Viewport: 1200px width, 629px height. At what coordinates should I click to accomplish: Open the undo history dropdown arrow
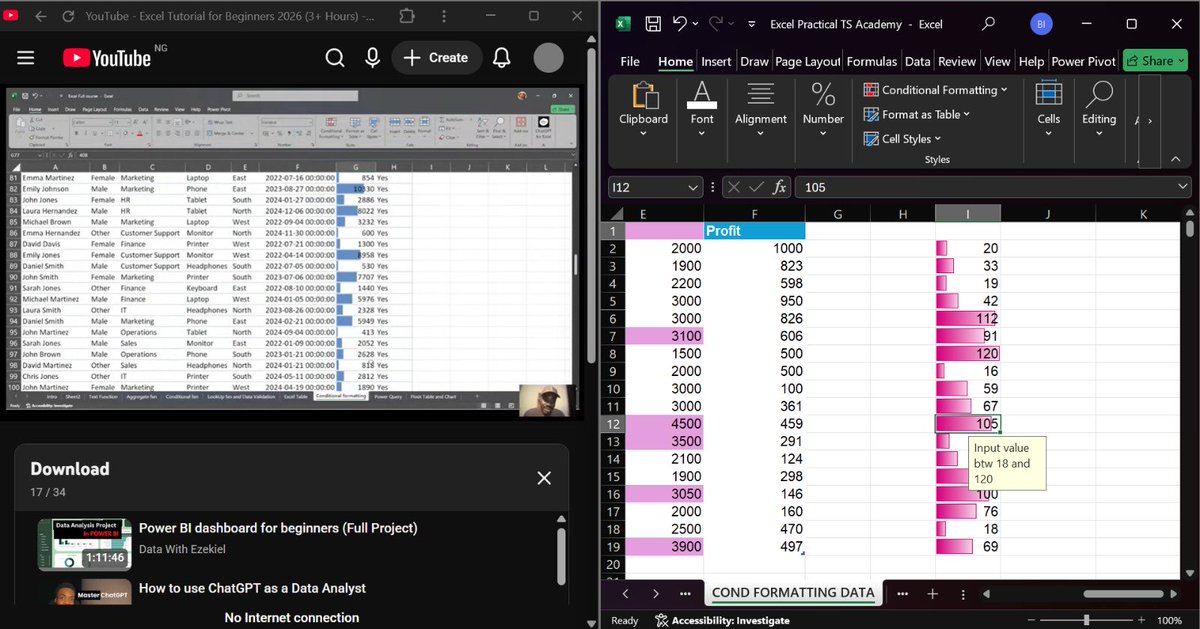(697, 24)
